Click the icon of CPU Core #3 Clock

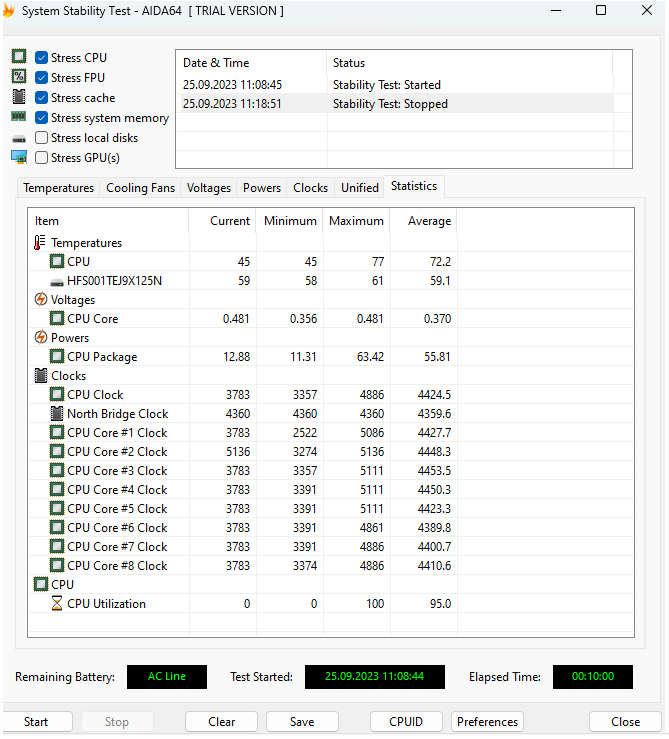click(57, 470)
